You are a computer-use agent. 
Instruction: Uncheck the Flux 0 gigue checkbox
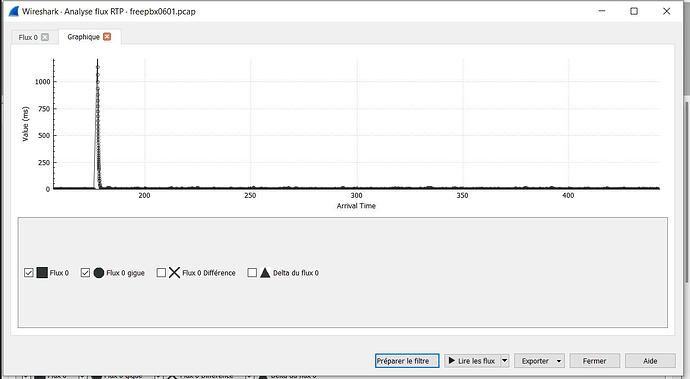click(85, 273)
